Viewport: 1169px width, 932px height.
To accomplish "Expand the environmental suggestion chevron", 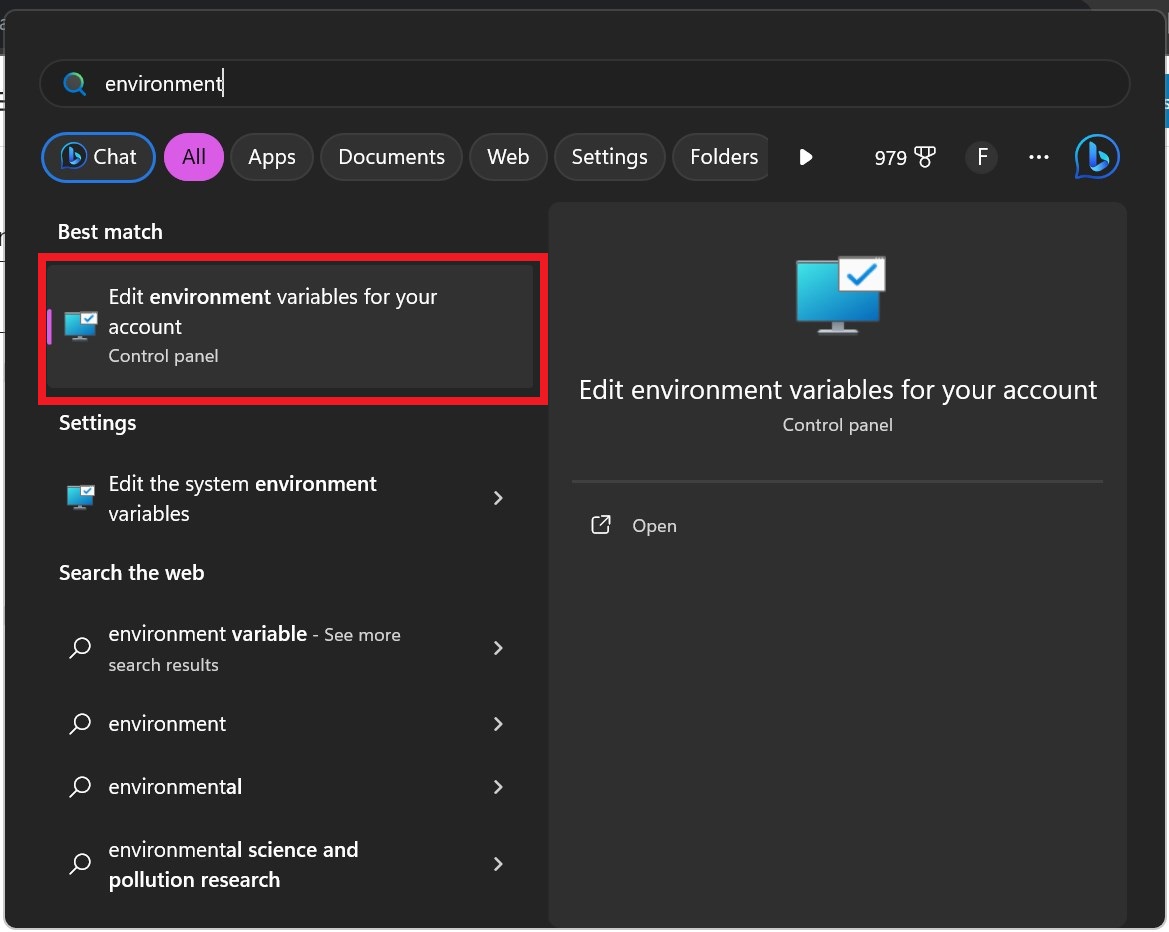I will 498,787.
